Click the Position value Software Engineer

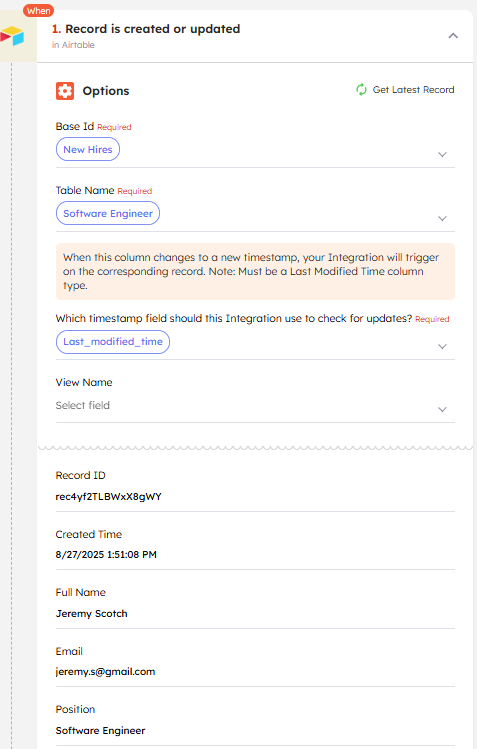point(100,730)
